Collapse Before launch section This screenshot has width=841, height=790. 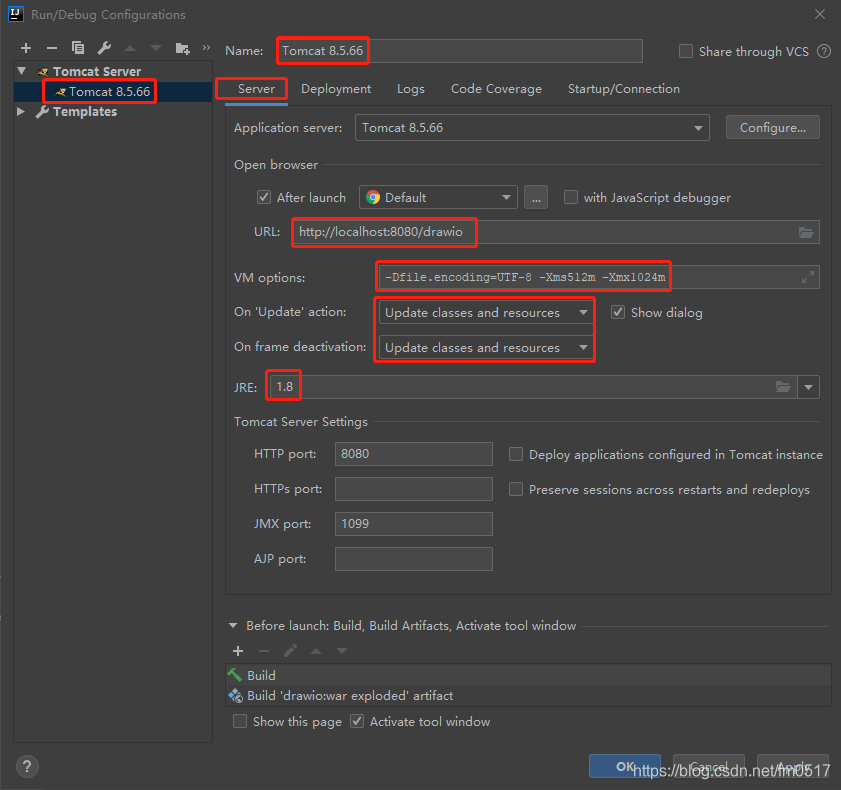[x=233, y=625]
